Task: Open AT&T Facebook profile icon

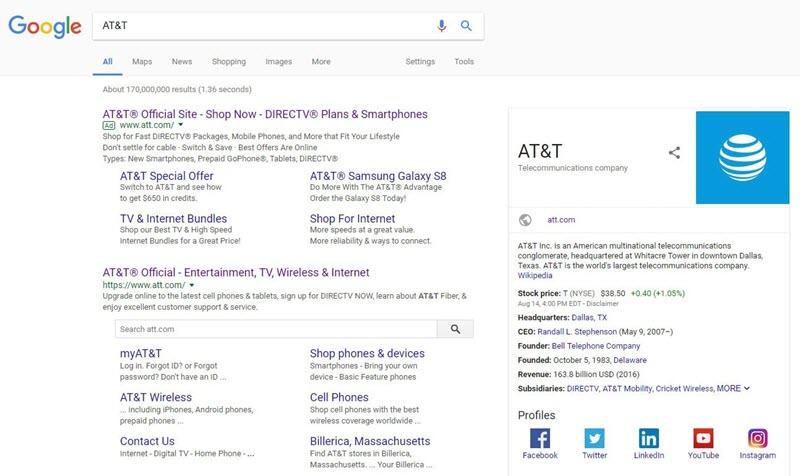Action: (x=540, y=438)
